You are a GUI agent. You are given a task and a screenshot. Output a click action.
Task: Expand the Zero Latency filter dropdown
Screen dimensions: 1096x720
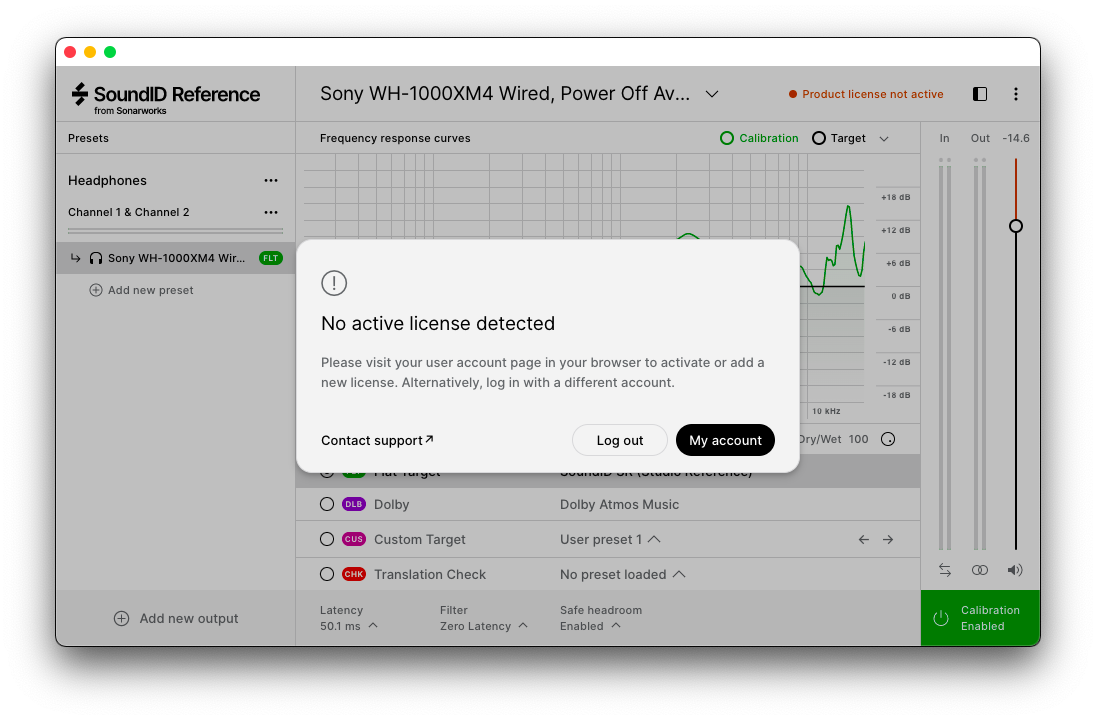tap(484, 626)
